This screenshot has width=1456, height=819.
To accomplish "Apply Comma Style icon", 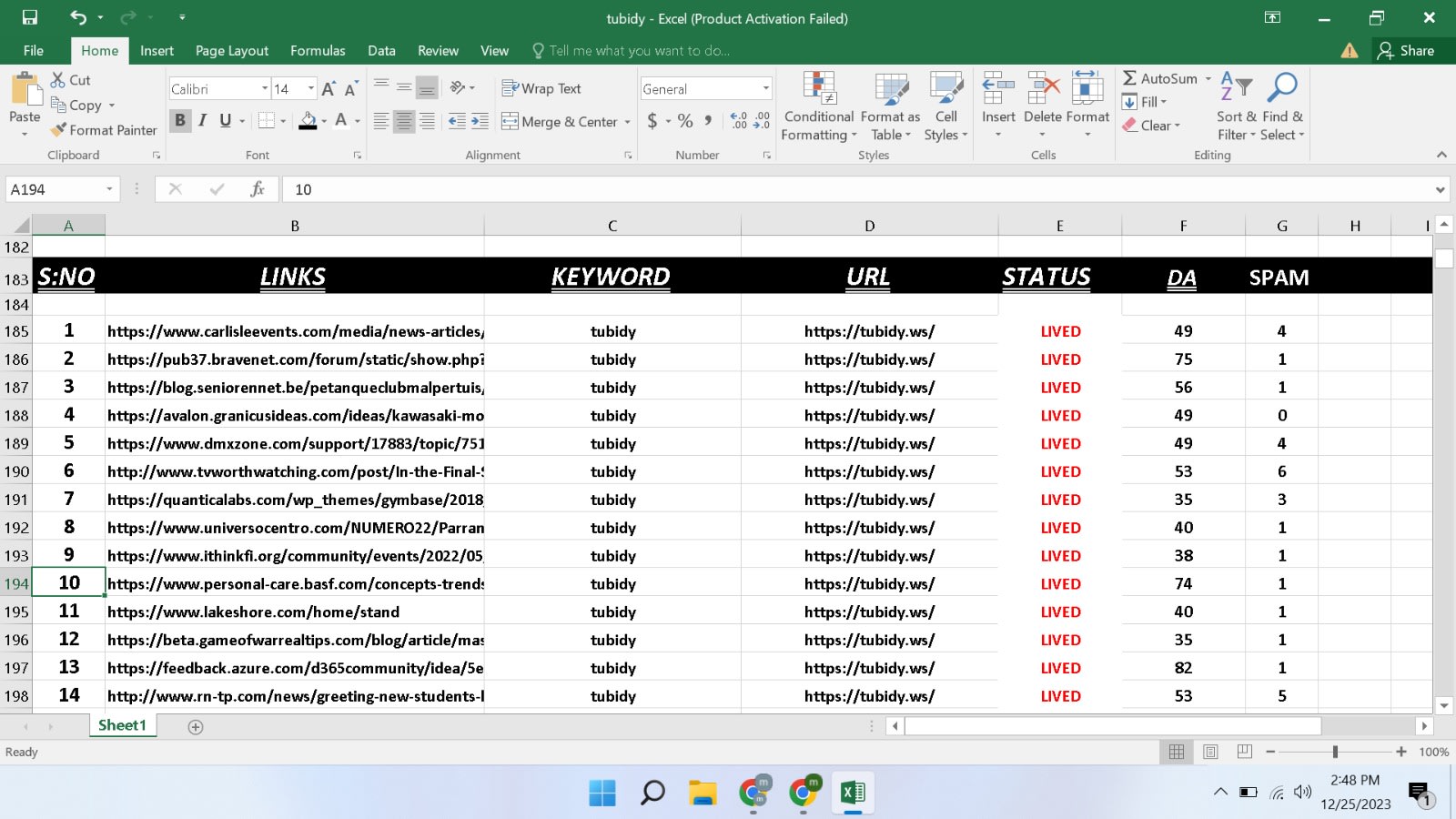I will (x=708, y=121).
